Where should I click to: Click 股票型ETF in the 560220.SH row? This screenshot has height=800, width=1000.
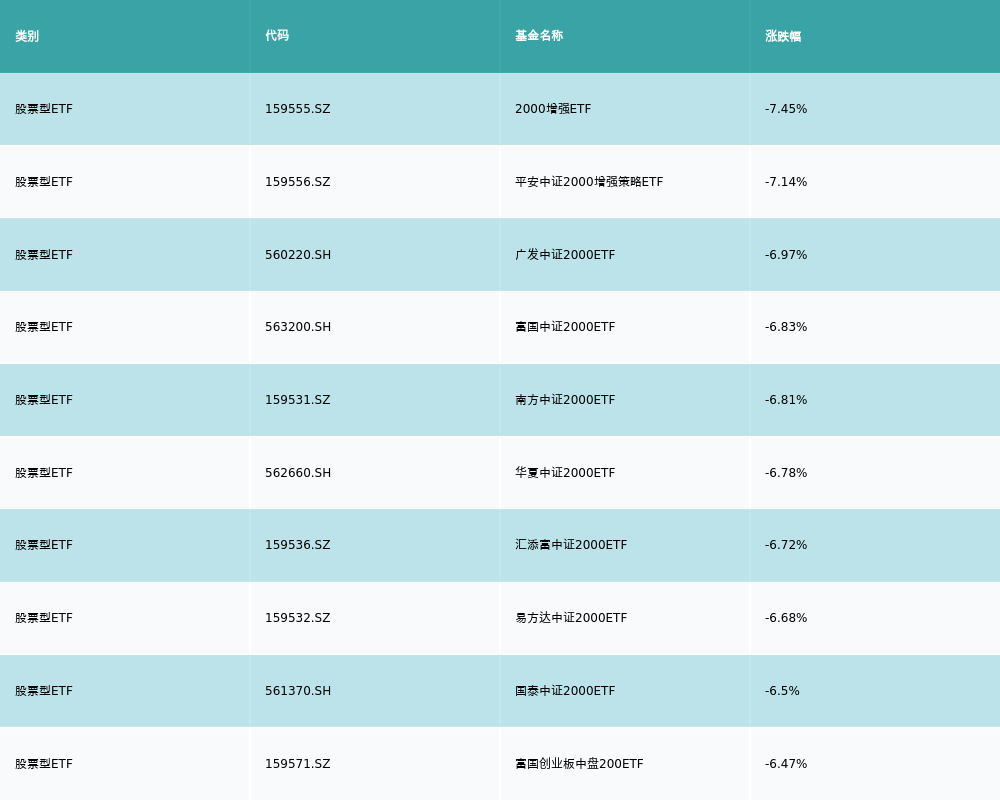click(x=44, y=255)
